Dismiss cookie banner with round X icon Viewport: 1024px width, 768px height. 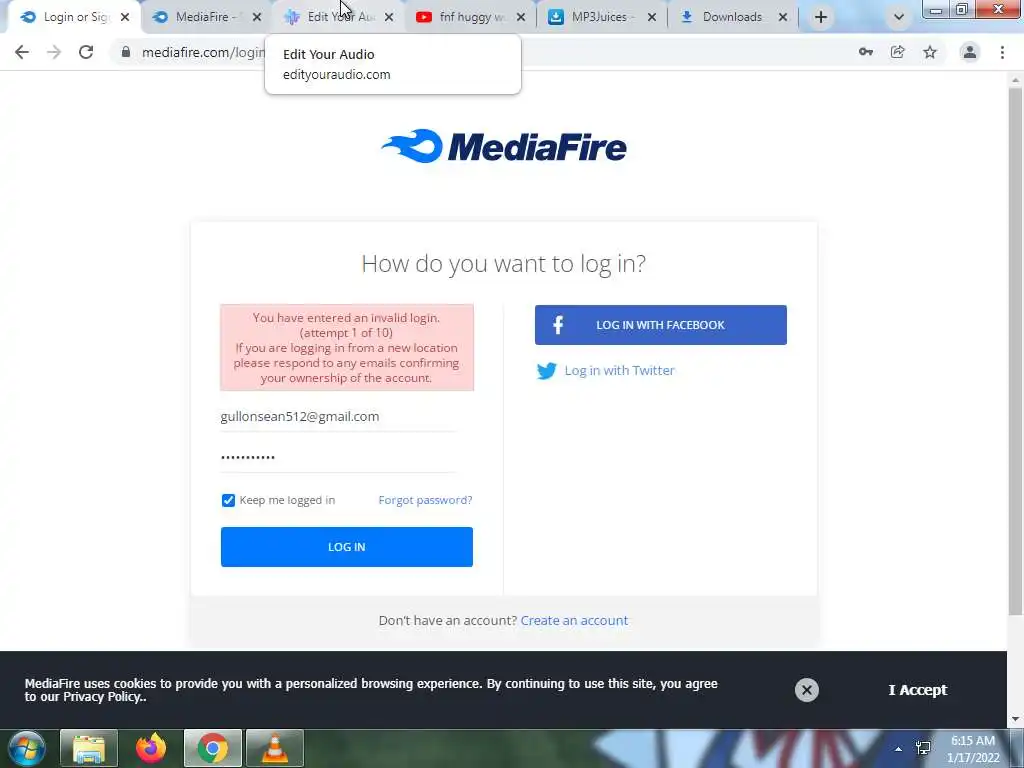[807, 690]
